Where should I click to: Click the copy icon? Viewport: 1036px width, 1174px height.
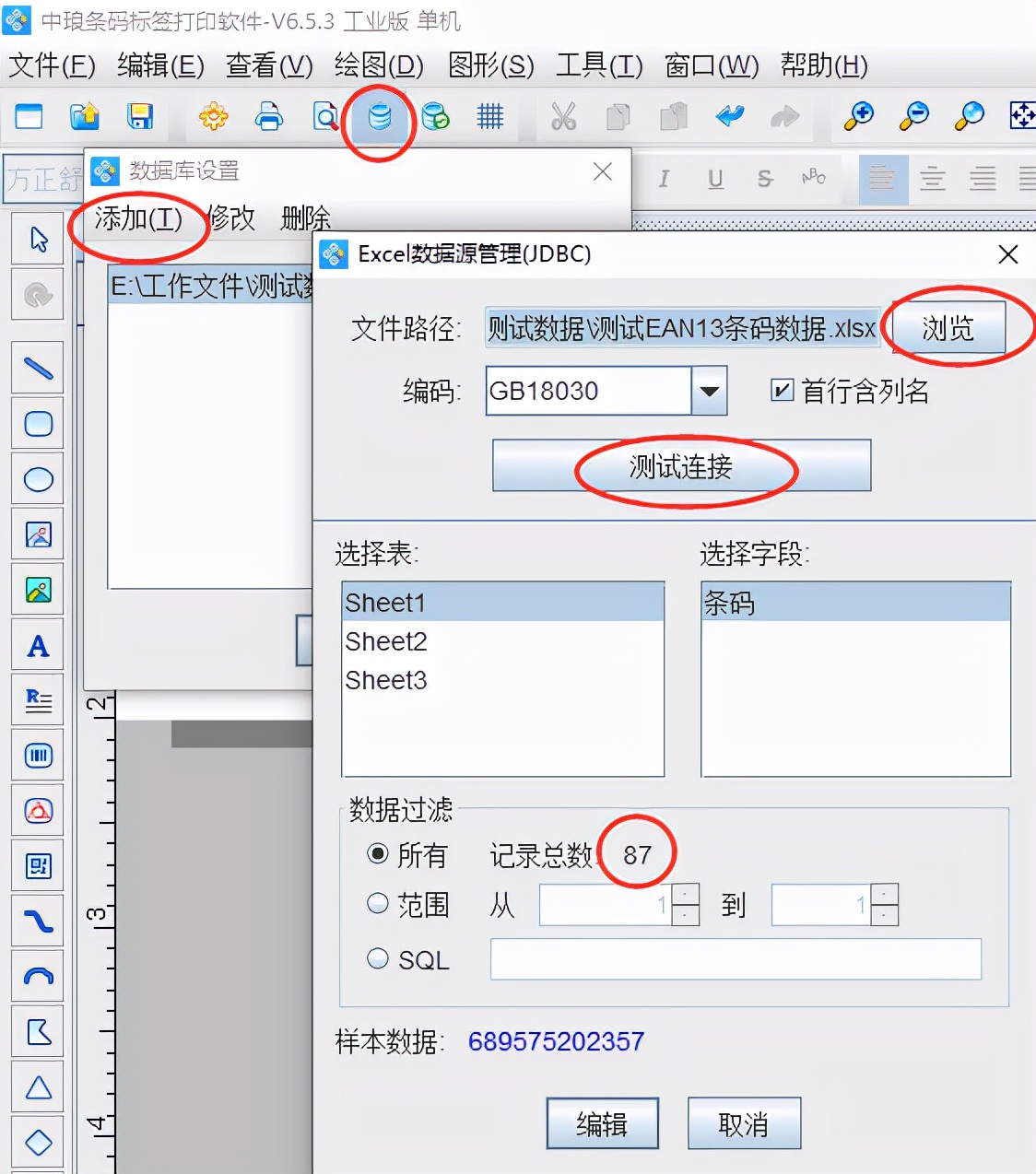tap(618, 116)
